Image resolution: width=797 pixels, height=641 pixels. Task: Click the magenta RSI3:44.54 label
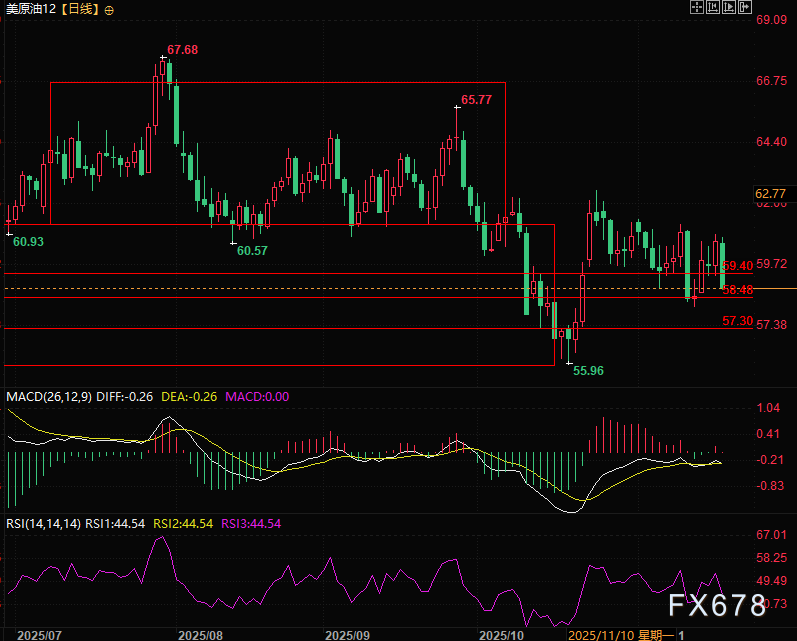click(x=251, y=523)
